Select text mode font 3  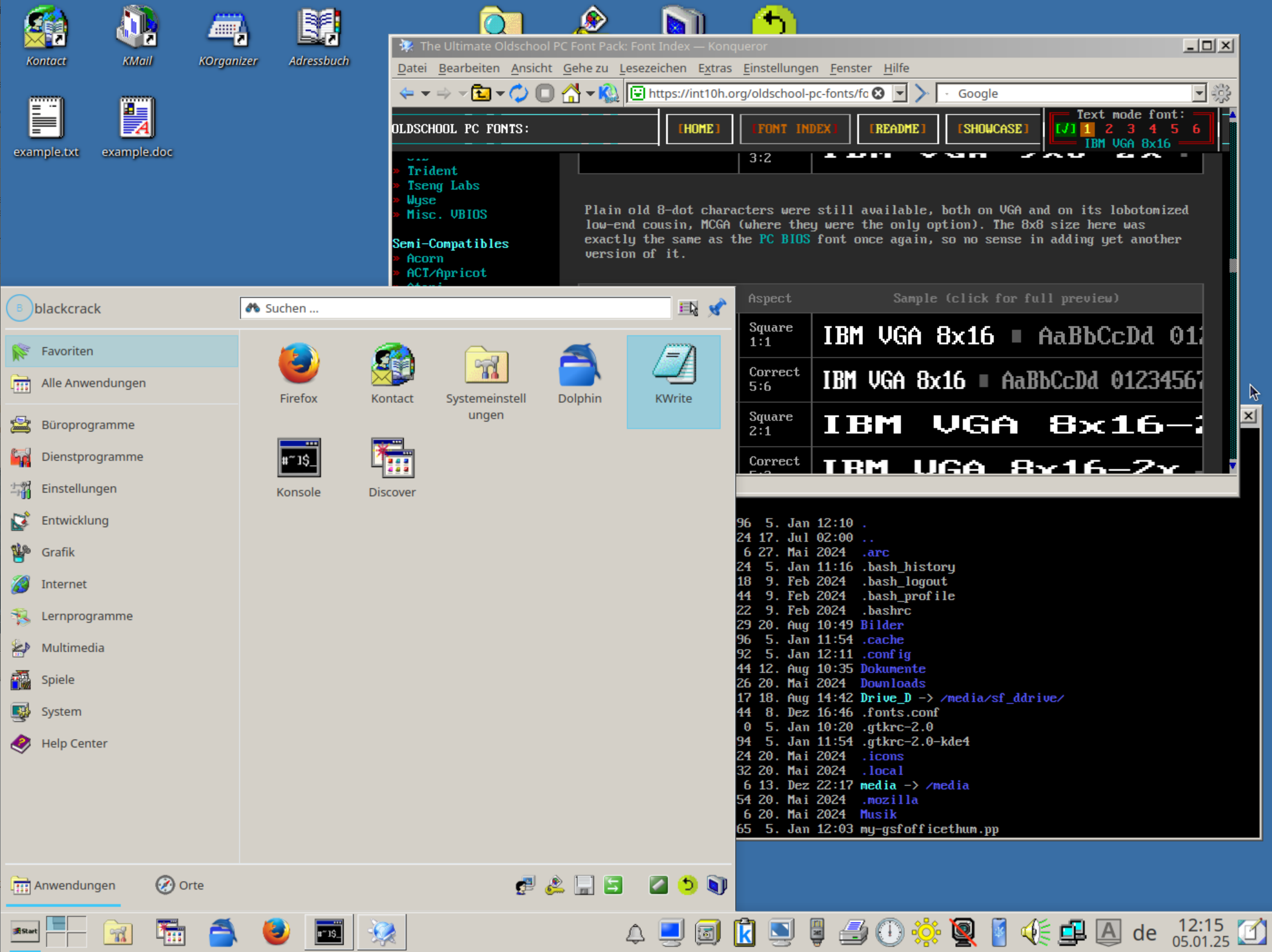(x=1131, y=129)
